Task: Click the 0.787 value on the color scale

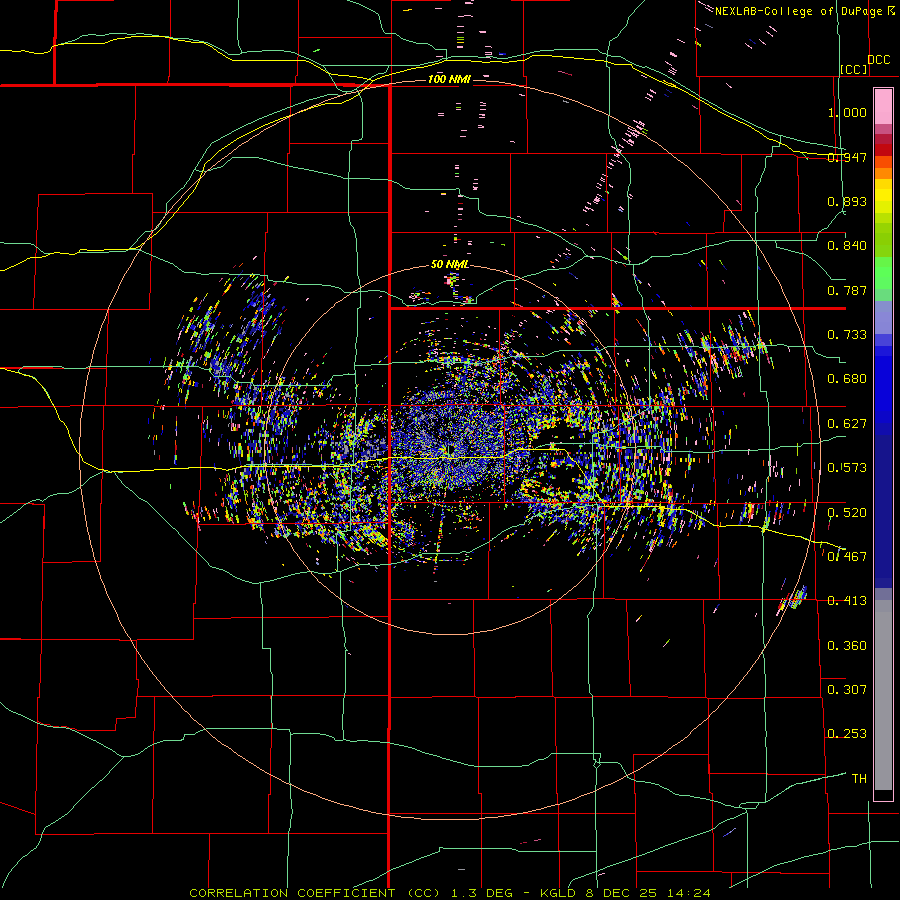Action: 847,290
